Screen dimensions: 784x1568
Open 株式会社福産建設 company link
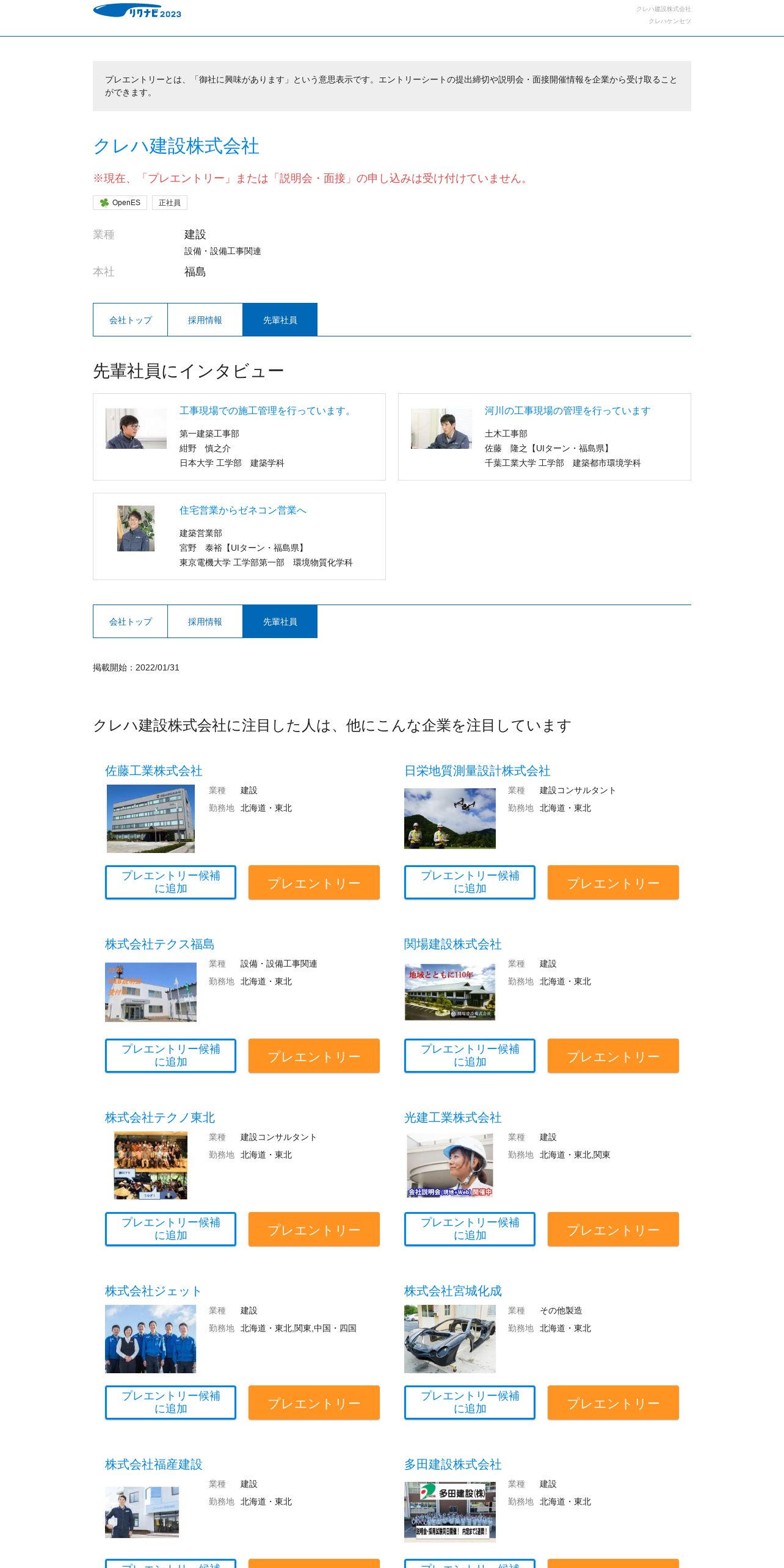154,1464
